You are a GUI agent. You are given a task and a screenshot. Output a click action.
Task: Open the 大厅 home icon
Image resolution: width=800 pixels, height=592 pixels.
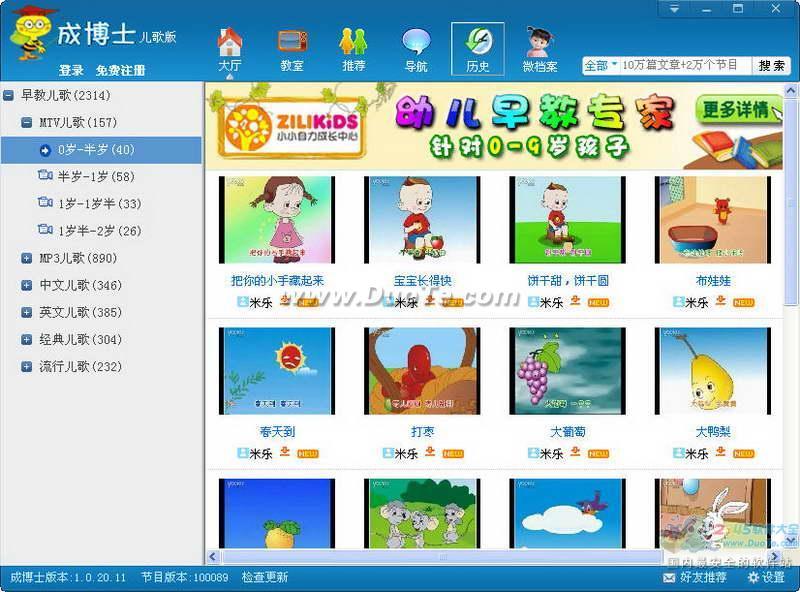pos(230,49)
